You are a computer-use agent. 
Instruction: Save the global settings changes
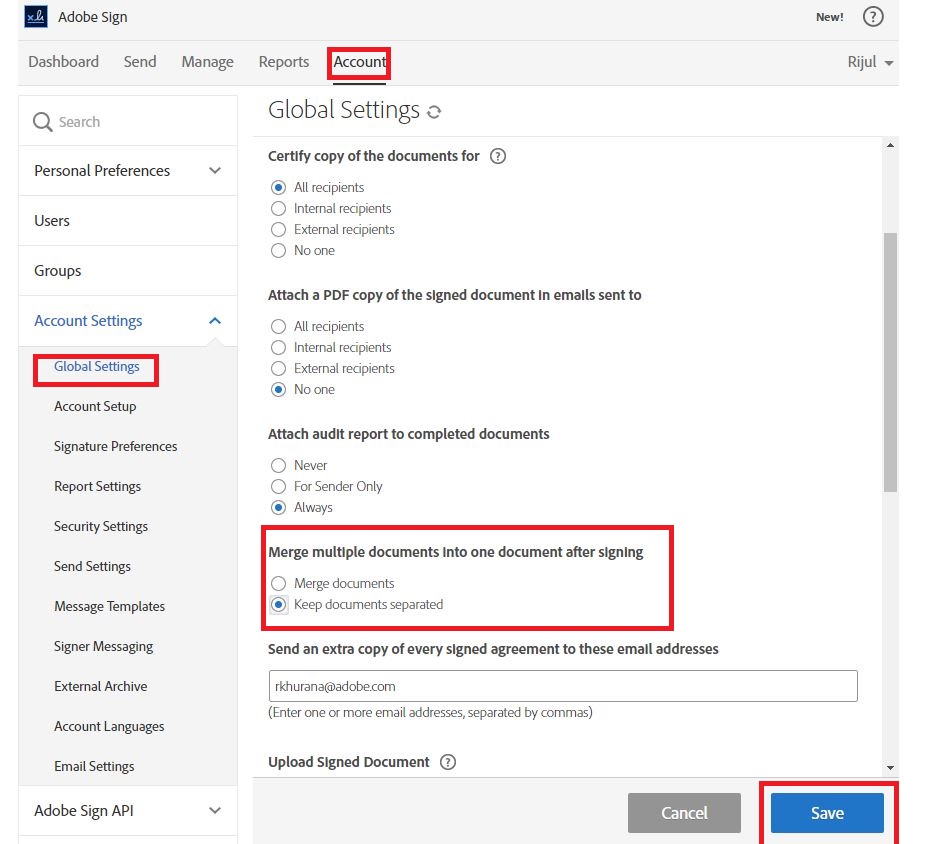pyautogui.click(x=827, y=813)
